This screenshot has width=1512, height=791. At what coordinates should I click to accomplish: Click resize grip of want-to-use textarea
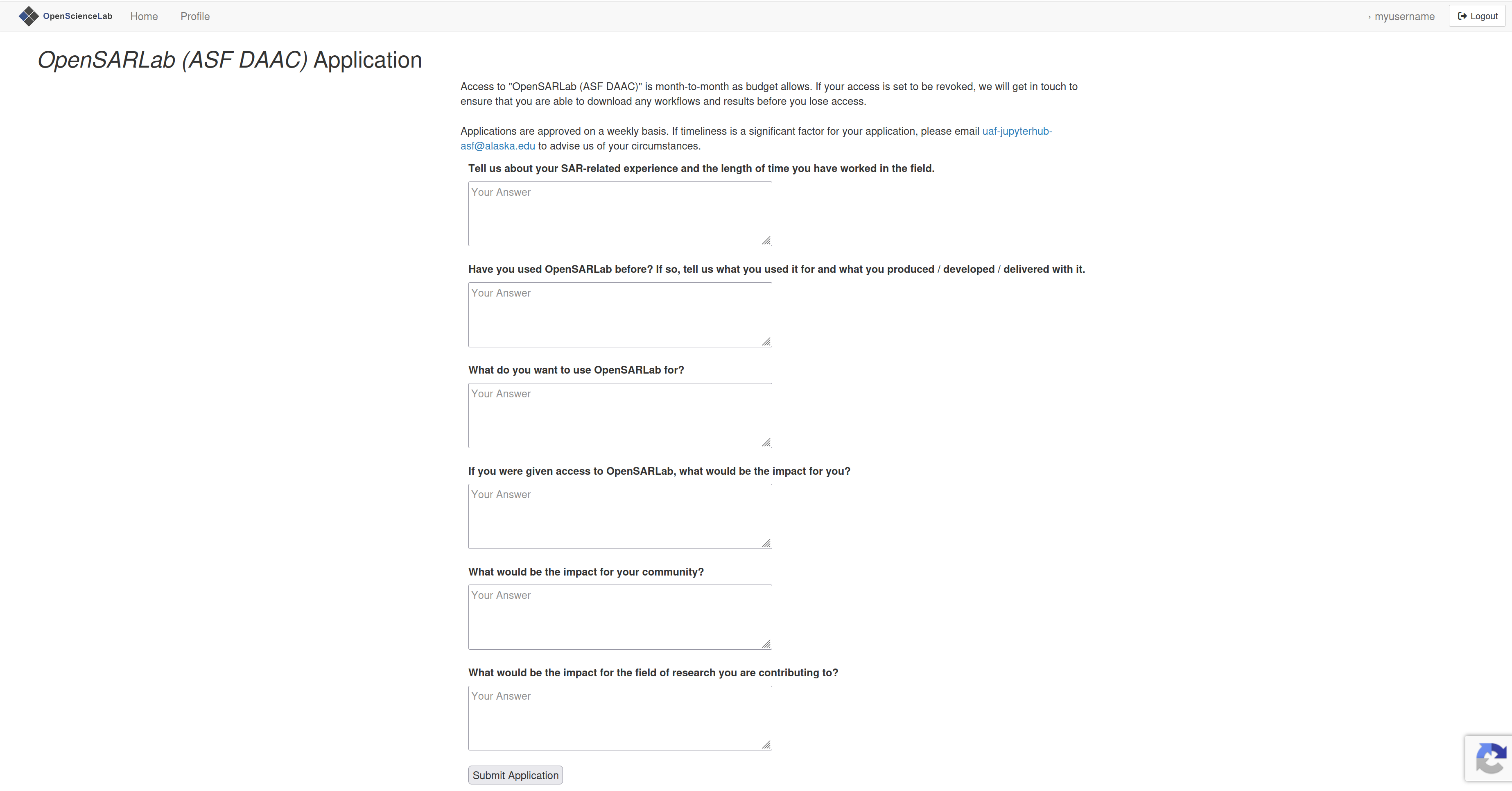pos(766,442)
